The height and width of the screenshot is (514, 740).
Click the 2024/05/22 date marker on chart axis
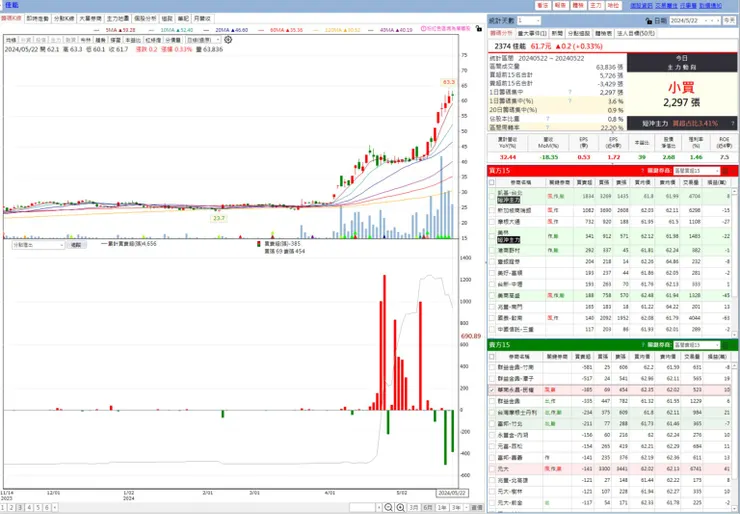(452, 493)
